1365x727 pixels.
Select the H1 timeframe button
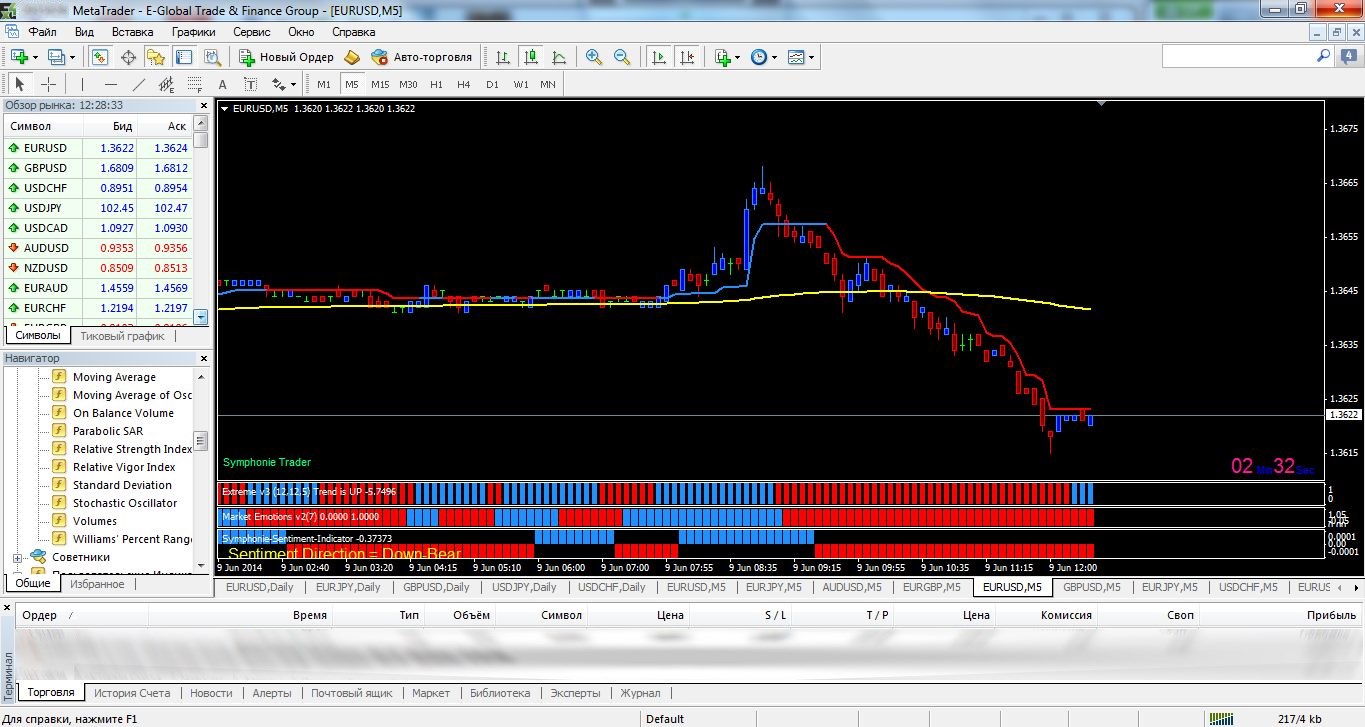point(436,84)
